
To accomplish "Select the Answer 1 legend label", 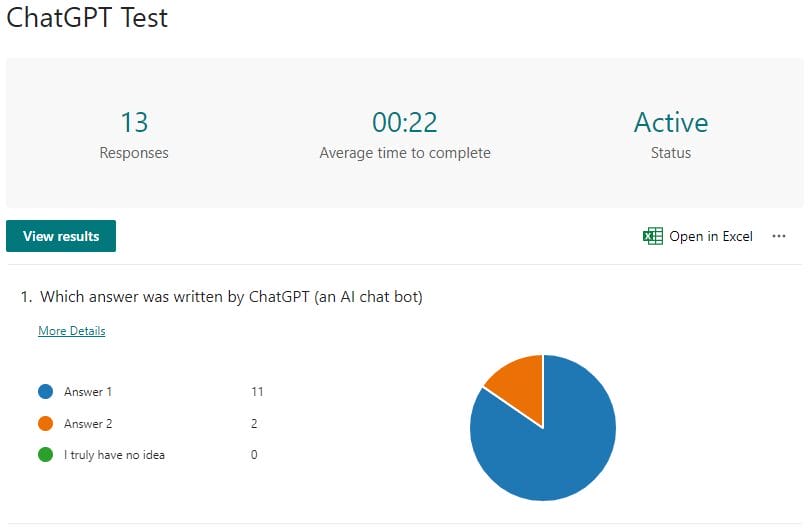I will (x=88, y=392).
